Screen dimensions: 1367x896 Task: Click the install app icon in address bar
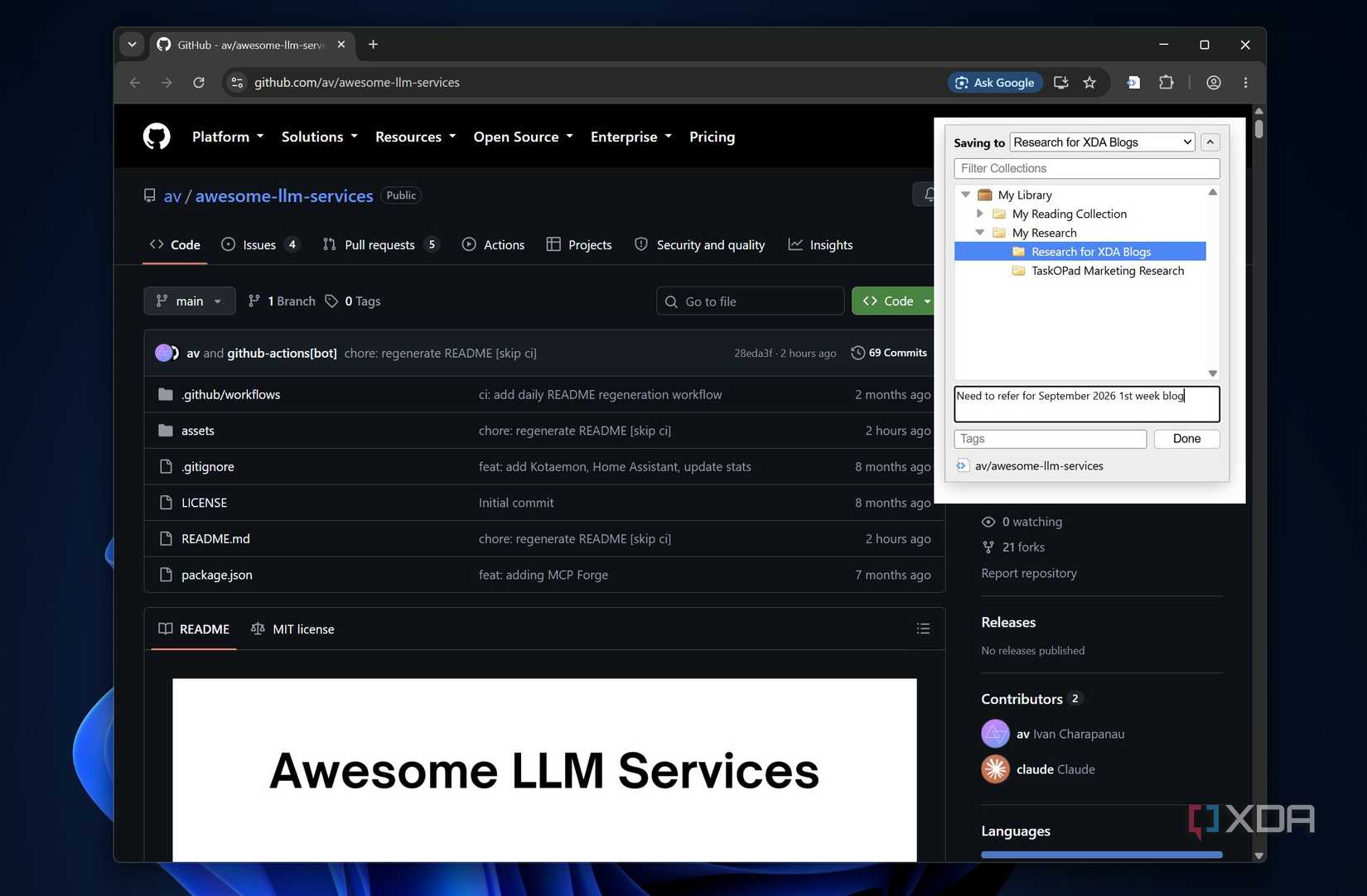tap(1060, 83)
